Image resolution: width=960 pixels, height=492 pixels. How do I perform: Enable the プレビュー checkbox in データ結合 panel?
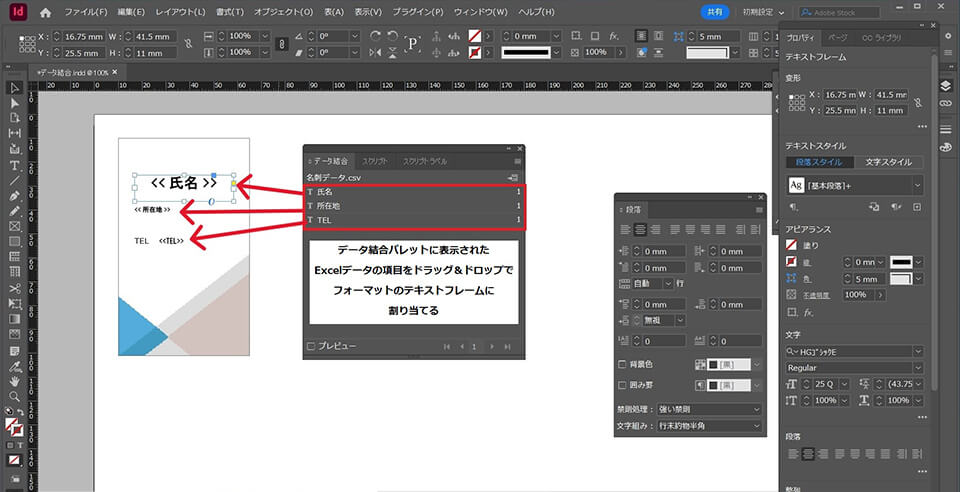click(x=312, y=346)
